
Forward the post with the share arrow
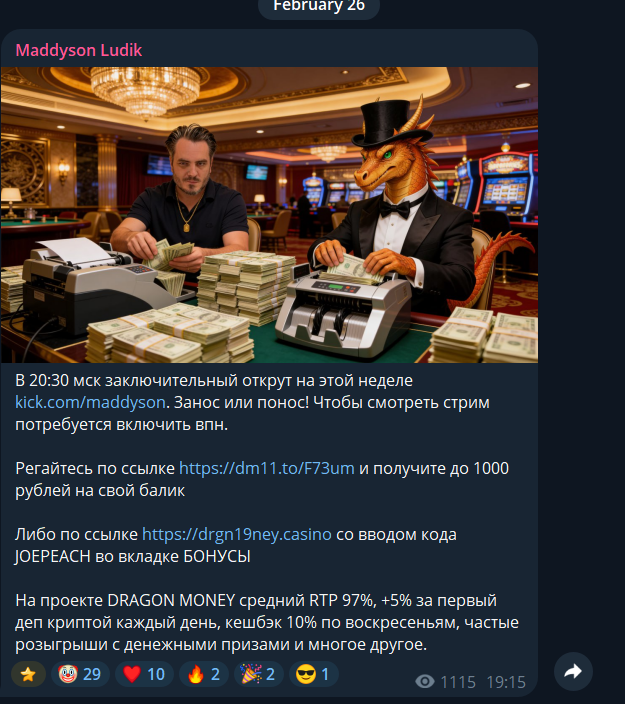pyautogui.click(x=573, y=671)
